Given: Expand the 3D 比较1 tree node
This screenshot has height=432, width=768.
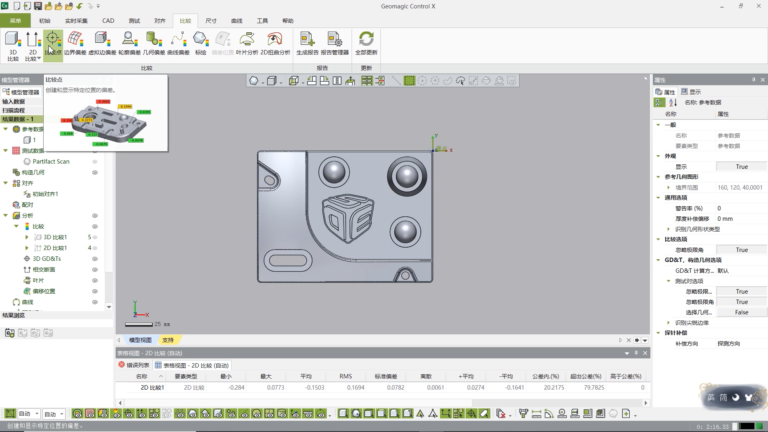Looking at the screenshot, I should (x=27, y=237).
